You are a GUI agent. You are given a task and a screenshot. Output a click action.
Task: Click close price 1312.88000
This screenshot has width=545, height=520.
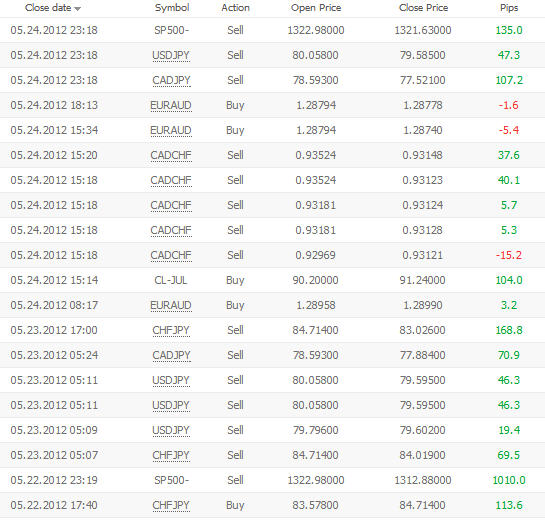tap(423, 480)
